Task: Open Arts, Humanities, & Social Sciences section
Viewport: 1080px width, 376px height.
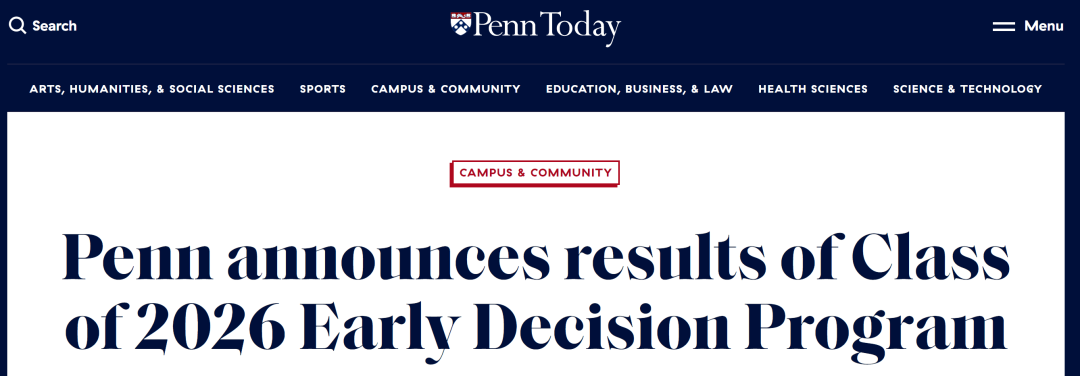Action: pyautogui.click(x=152, y=89)
